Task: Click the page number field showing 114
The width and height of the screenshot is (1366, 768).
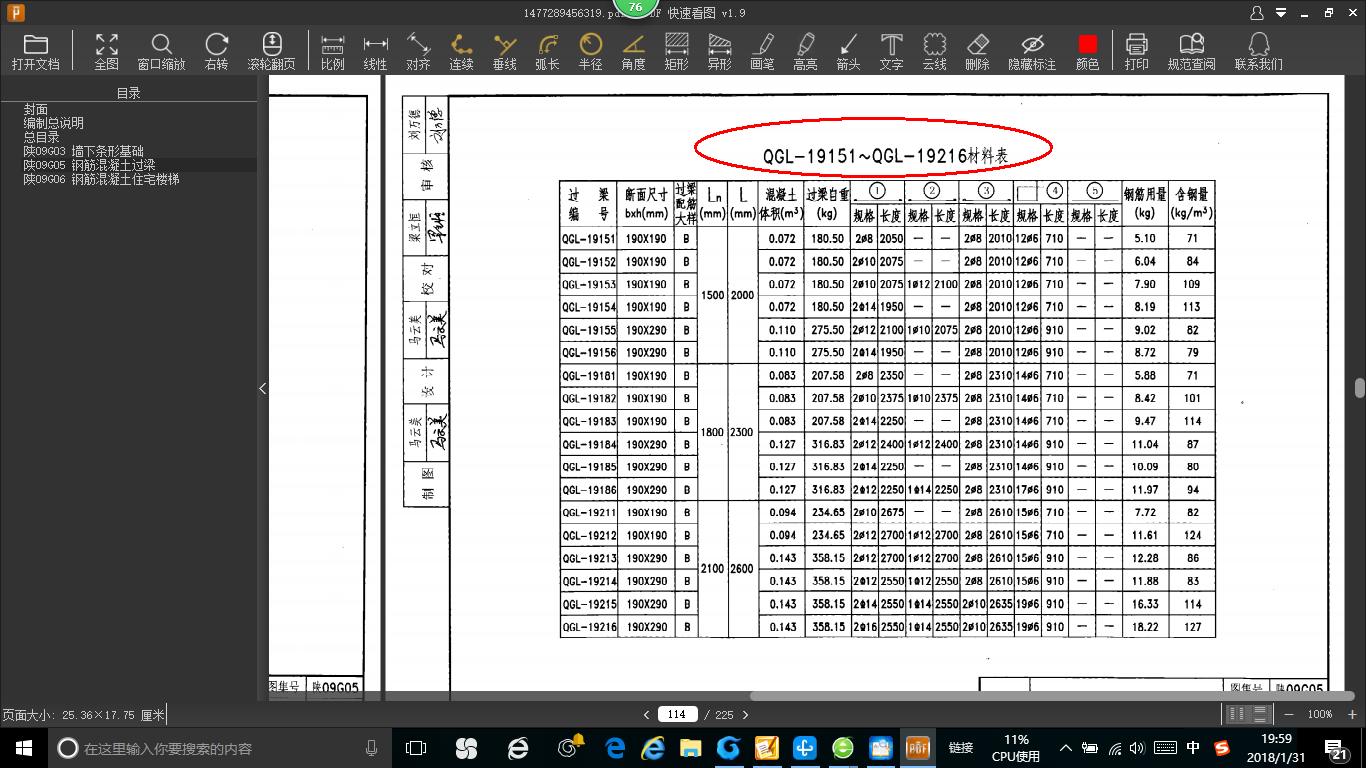Action: click(677, 714)
